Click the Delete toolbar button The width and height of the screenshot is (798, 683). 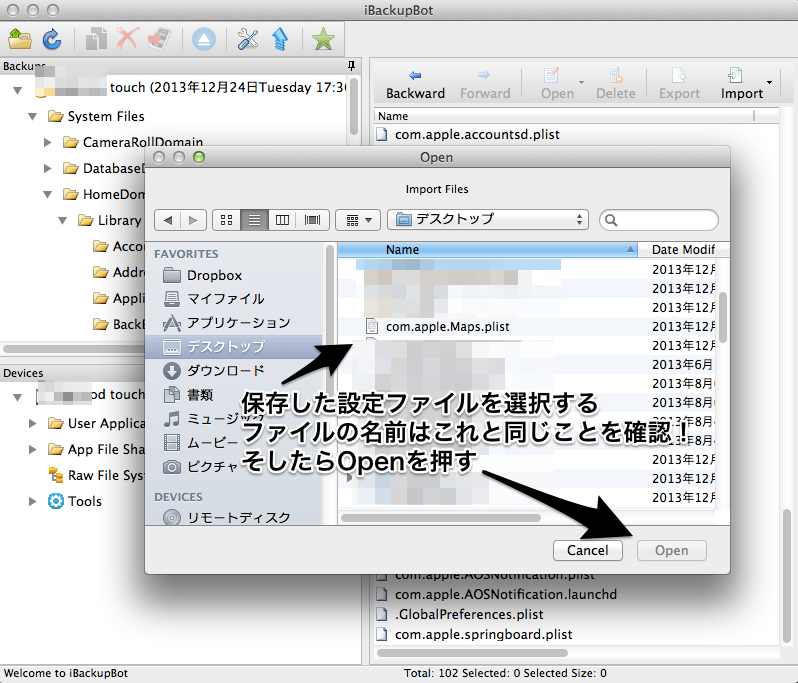pyautogui.click(x=616, y=85)
